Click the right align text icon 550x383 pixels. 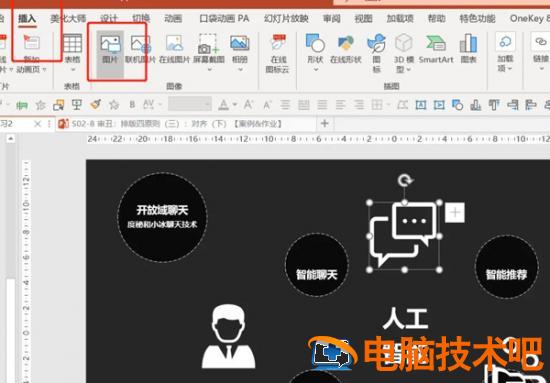point(358,104)
